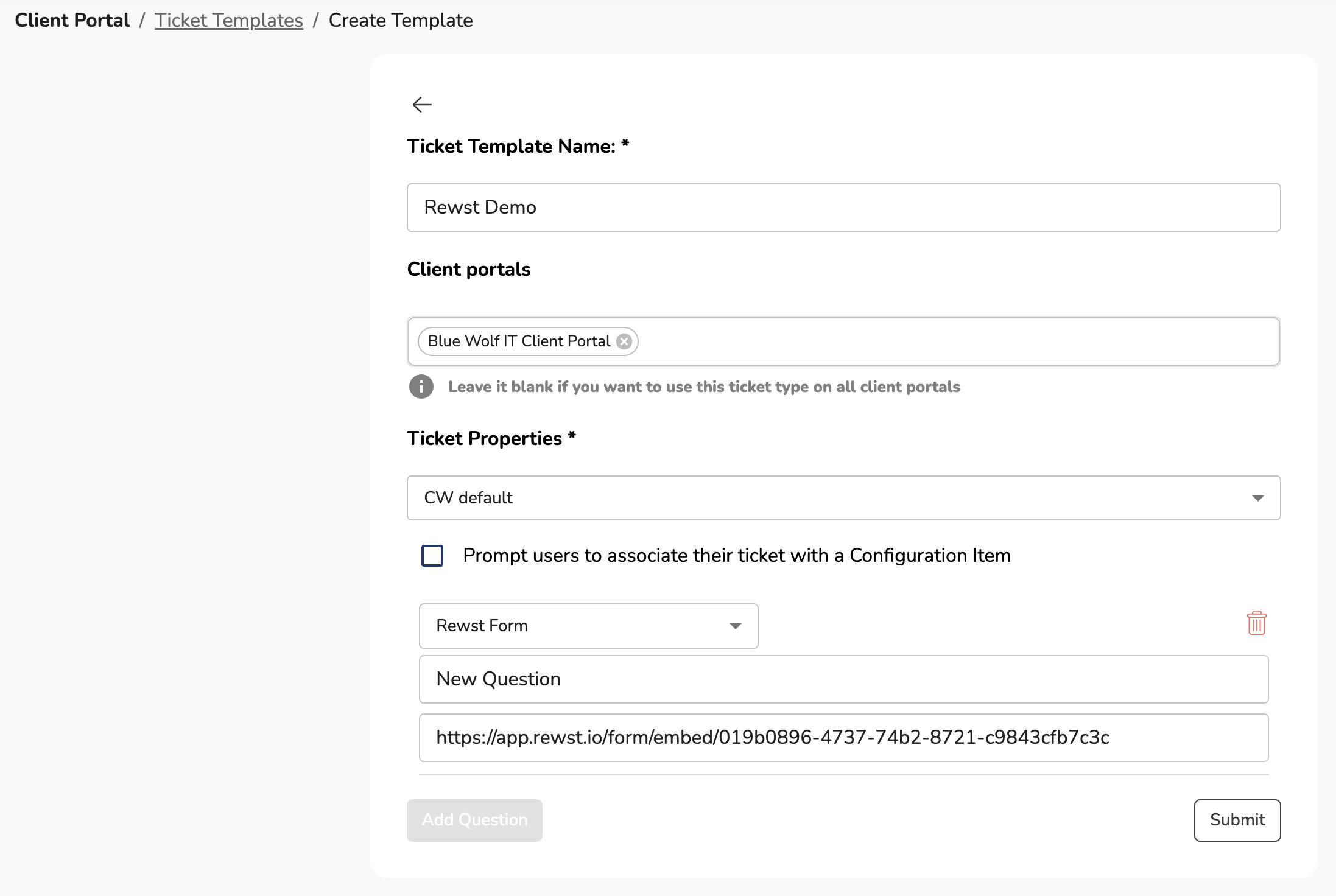Open the Rewst Form question type dropdown
This screenshot has height=896, width=1336.
[588, 626]
